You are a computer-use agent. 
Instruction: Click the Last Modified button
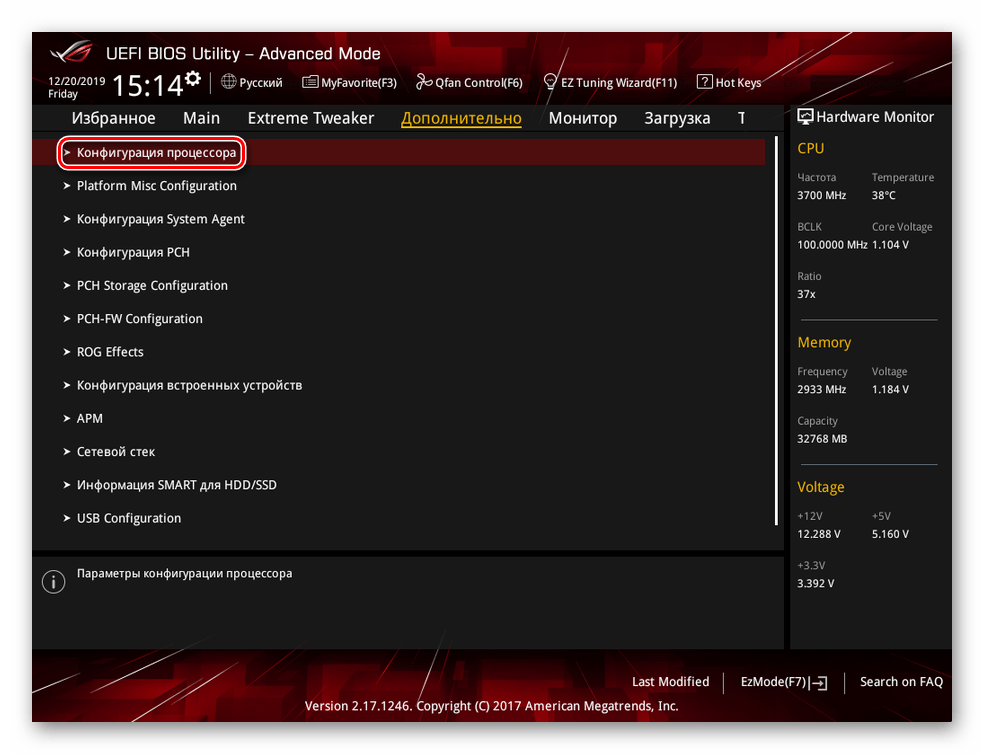coord(670,682)
